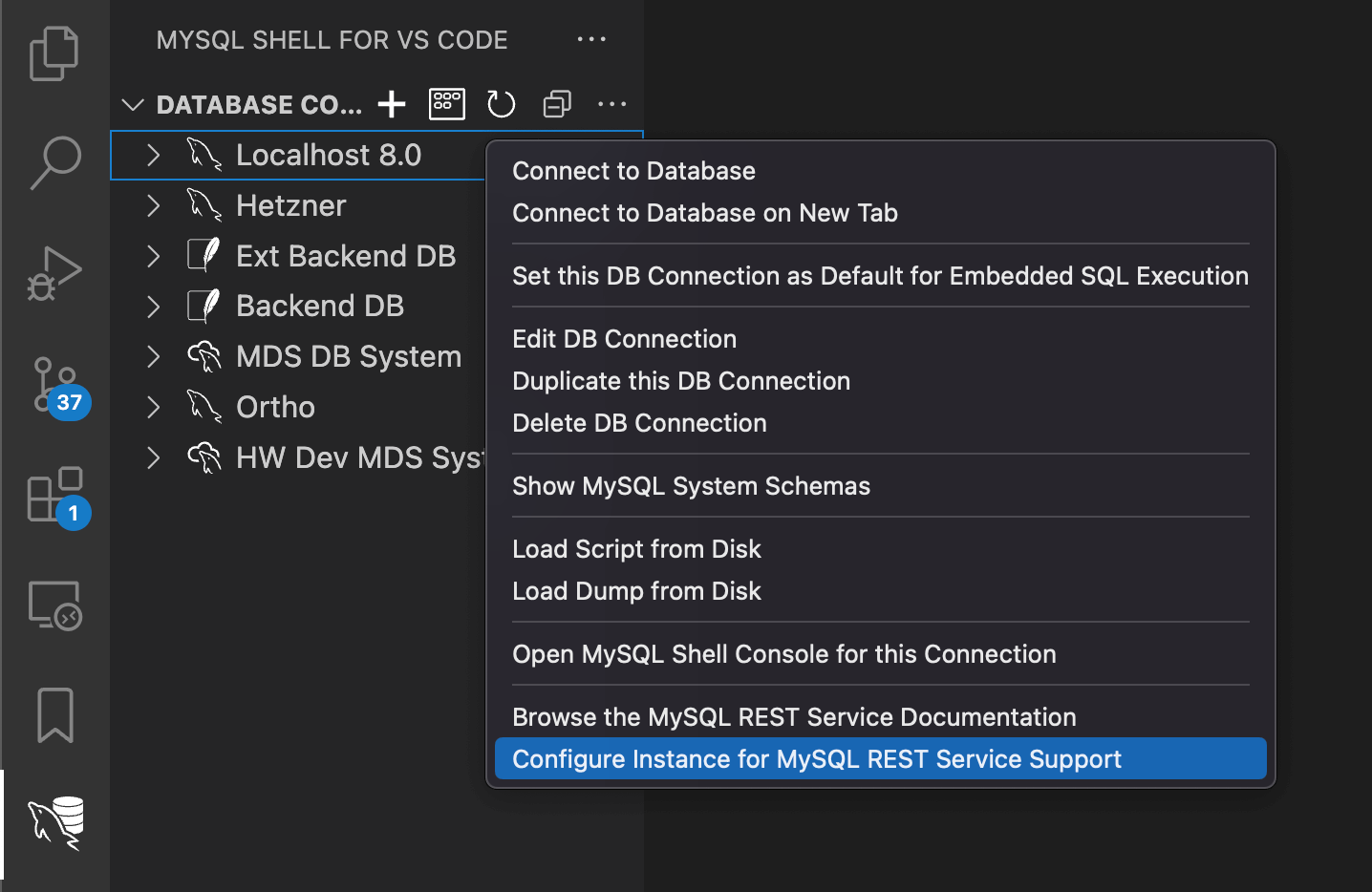1372x892 pixels.
Task: Expand the Ext Backend DB tree item
Action: click(x=154, y=255)
